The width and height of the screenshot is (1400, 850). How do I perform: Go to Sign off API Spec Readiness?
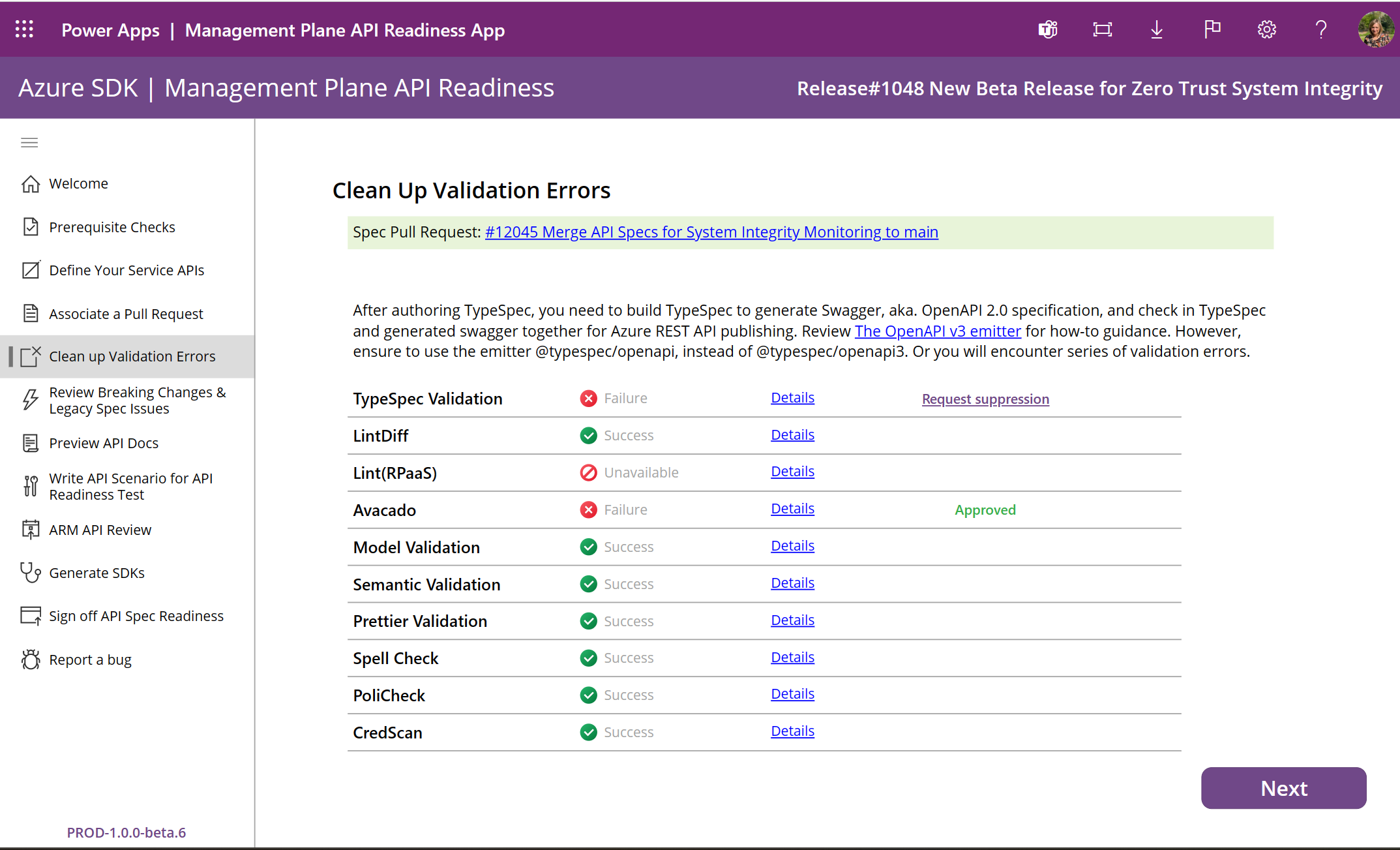click(x=136, y=615)
